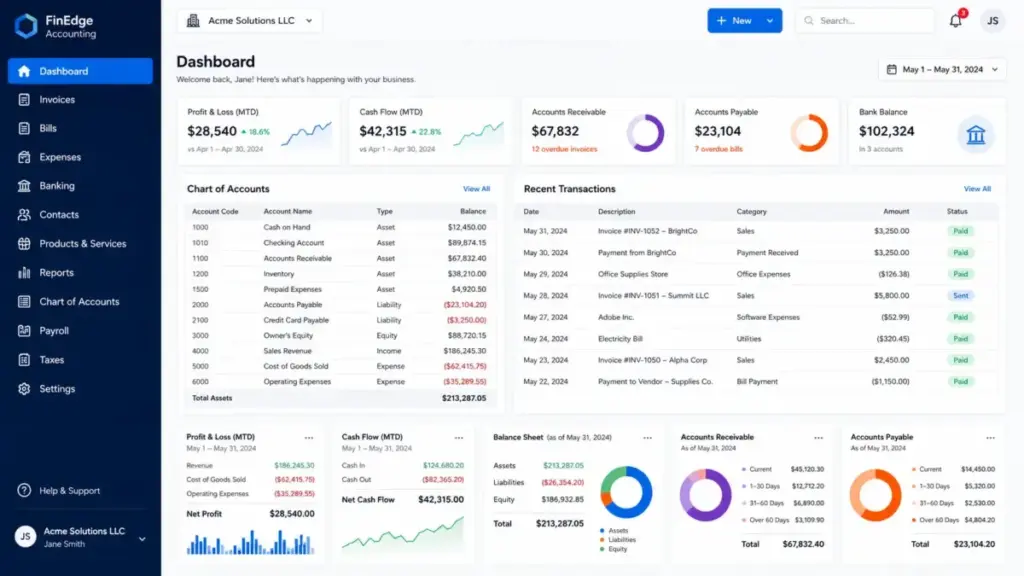The image size is (1024, 576).
Task: Open Payroll from the sidebar menu
Action: 80,331
